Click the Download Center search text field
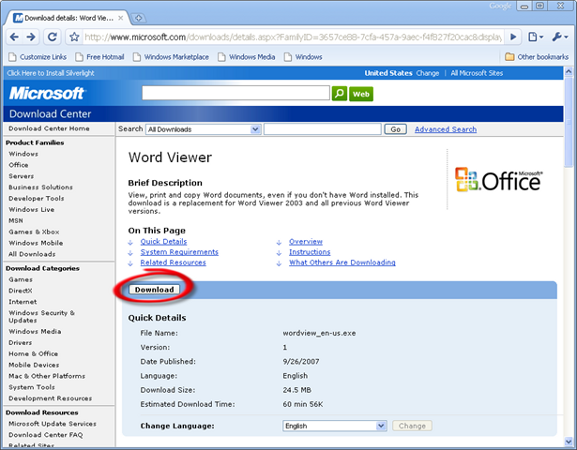 tap(322, 129)
